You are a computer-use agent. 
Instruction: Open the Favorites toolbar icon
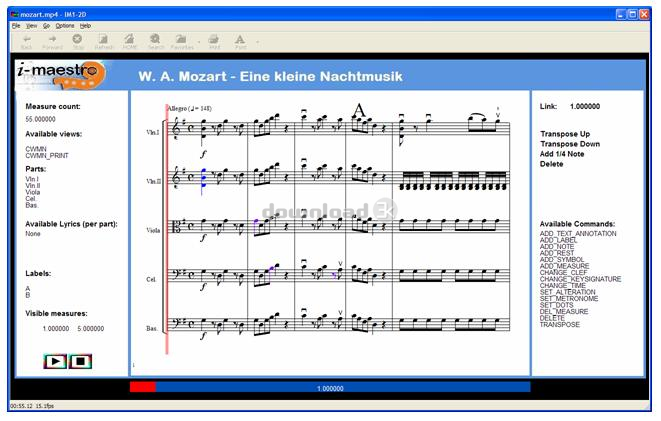[181, 40]
